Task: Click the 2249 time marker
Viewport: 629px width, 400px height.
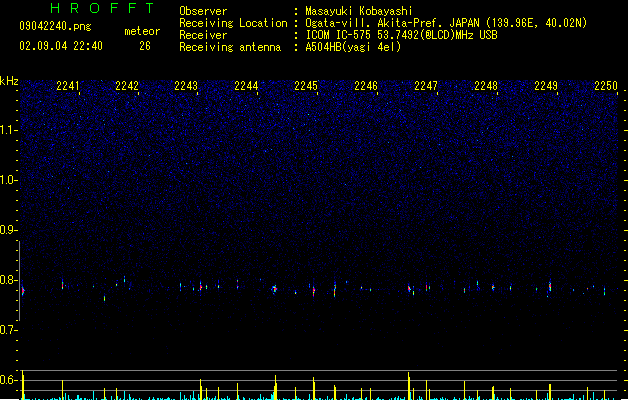Action: (x=546, y=86)
